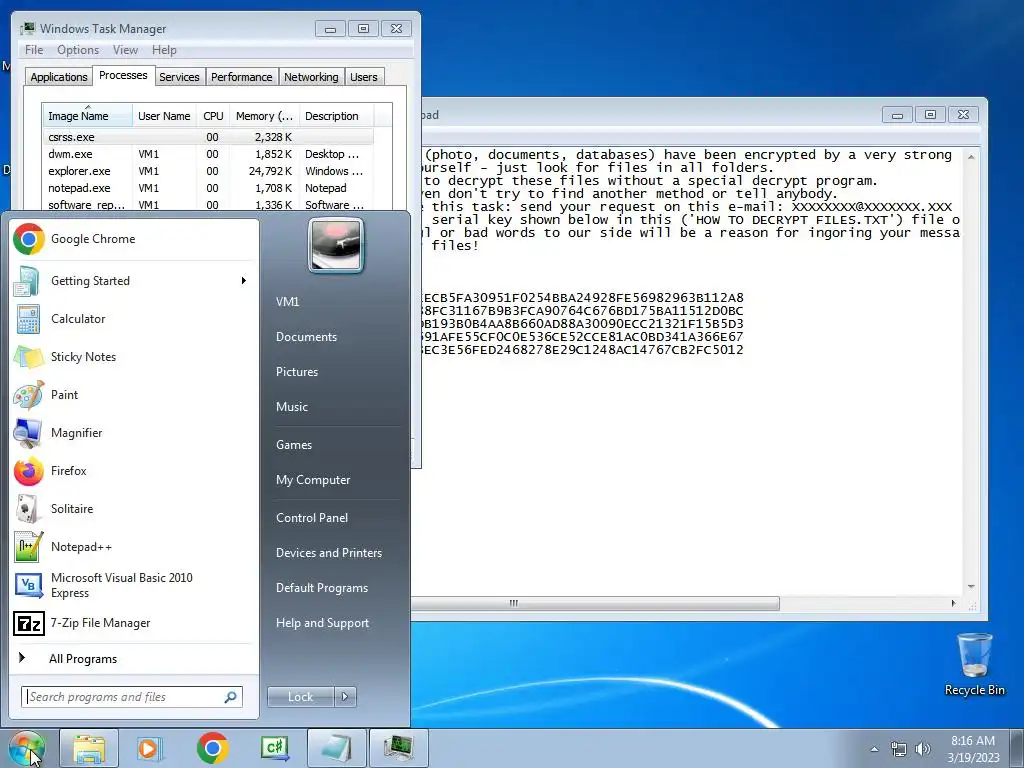
Task: Open Documents from Start menu
Action: coord(306,337)
